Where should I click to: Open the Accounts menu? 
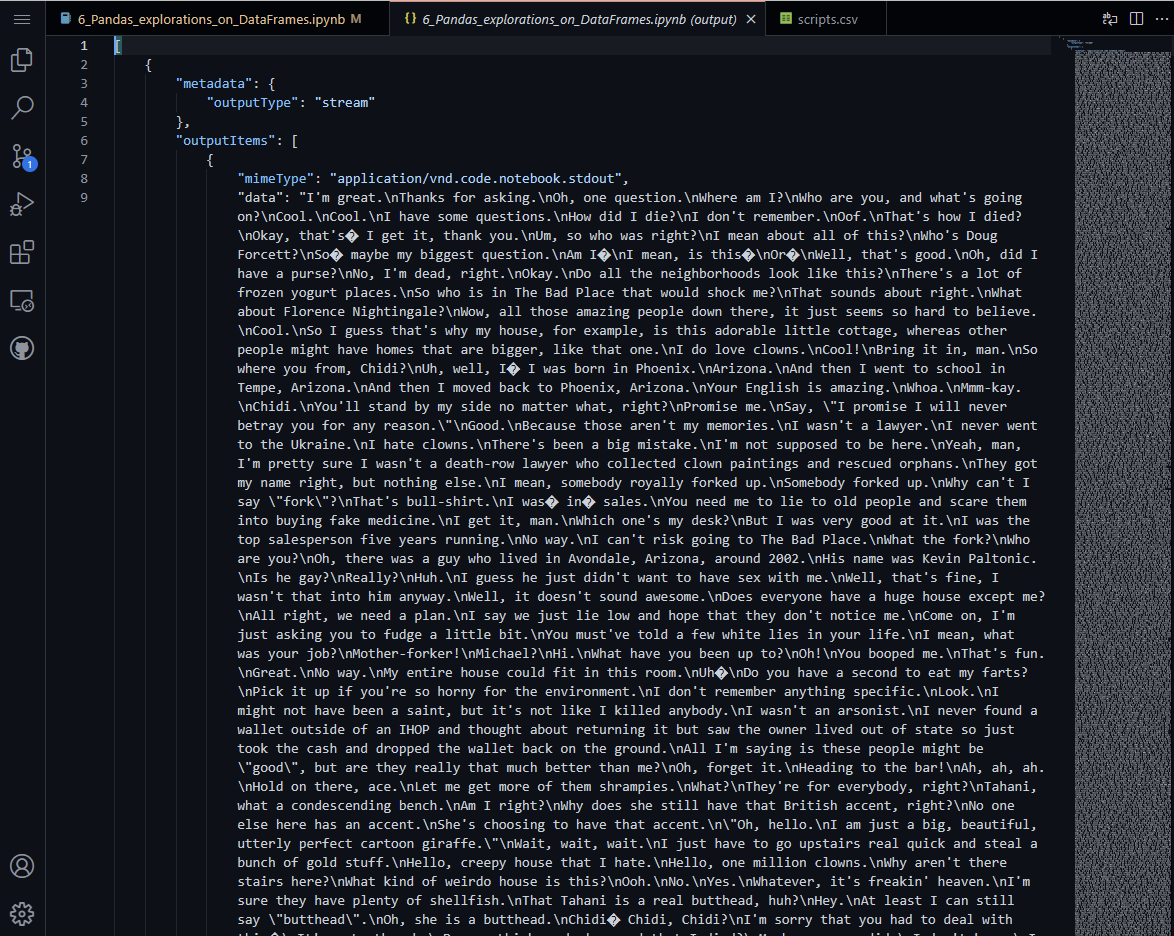point(22,866)
